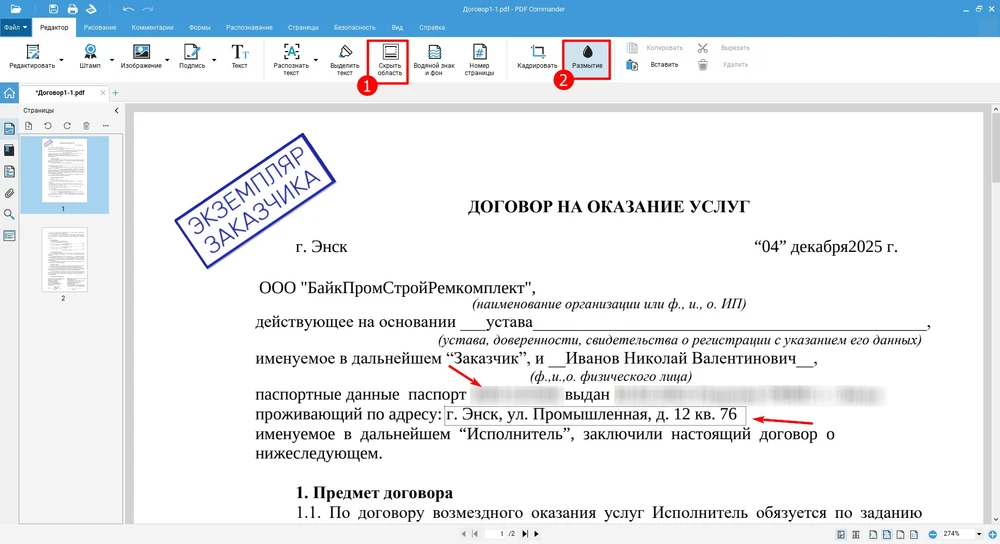Click the Скрыть область tool
This screenshot has width=1000, height=544.
pos(390,59)
